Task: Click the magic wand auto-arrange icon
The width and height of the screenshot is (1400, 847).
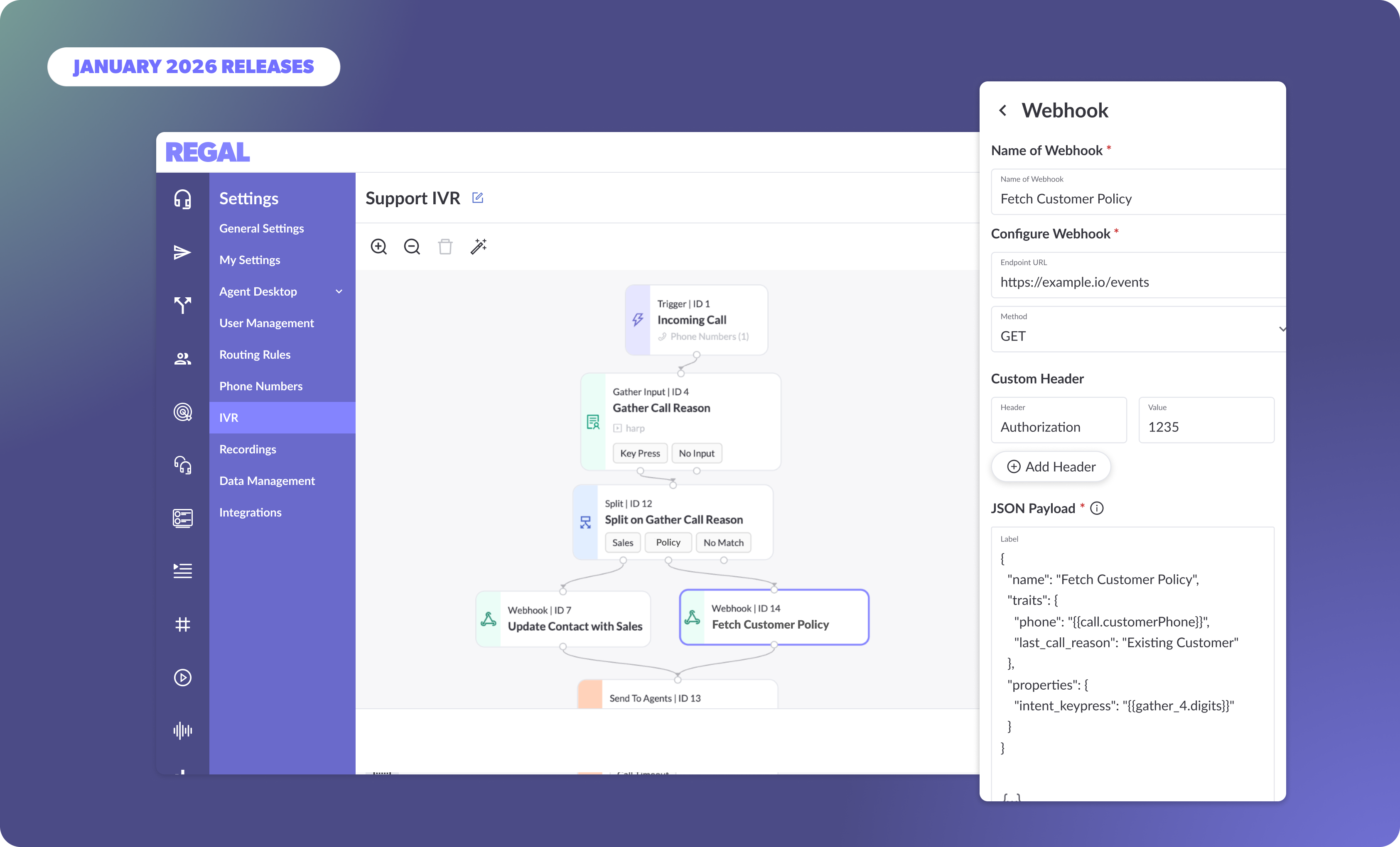Action: pos(479,246)
